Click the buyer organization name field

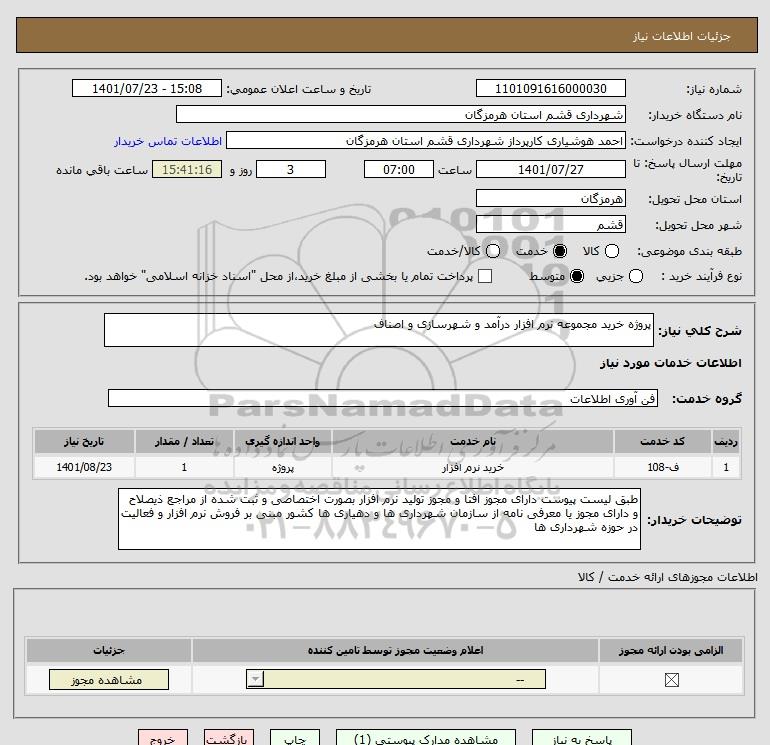click(401, 114)
